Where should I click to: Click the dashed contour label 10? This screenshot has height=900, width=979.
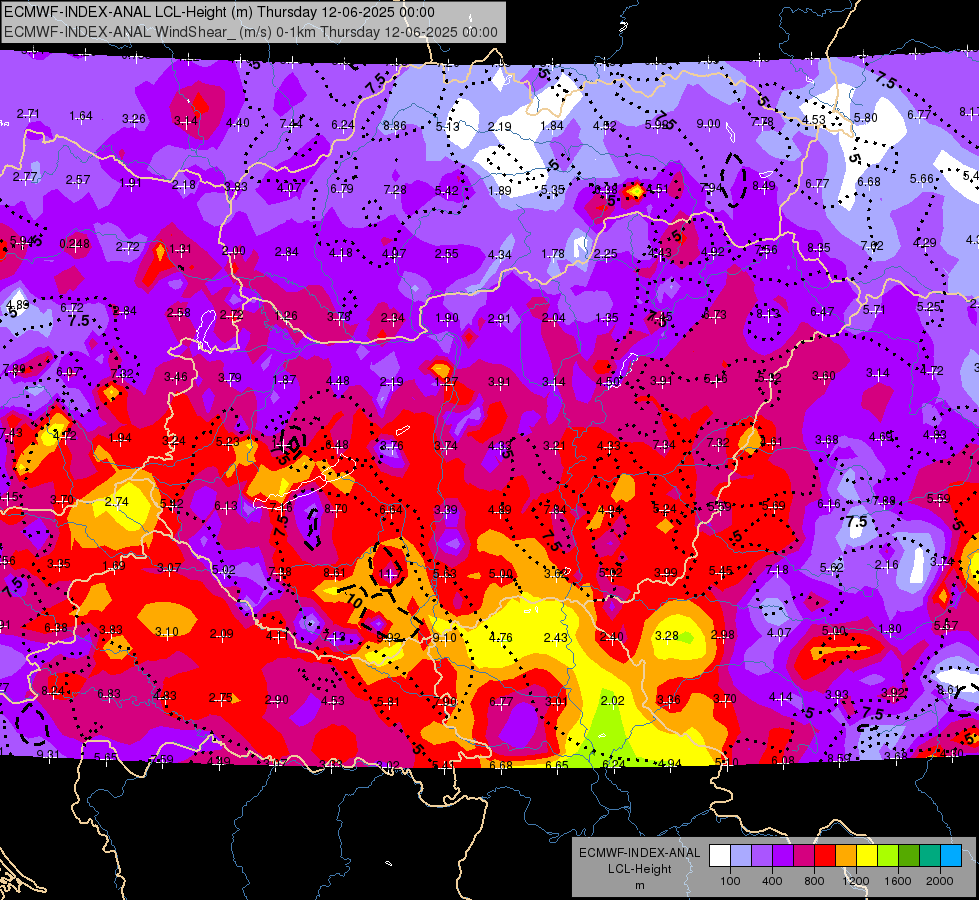tap(355, 601)
